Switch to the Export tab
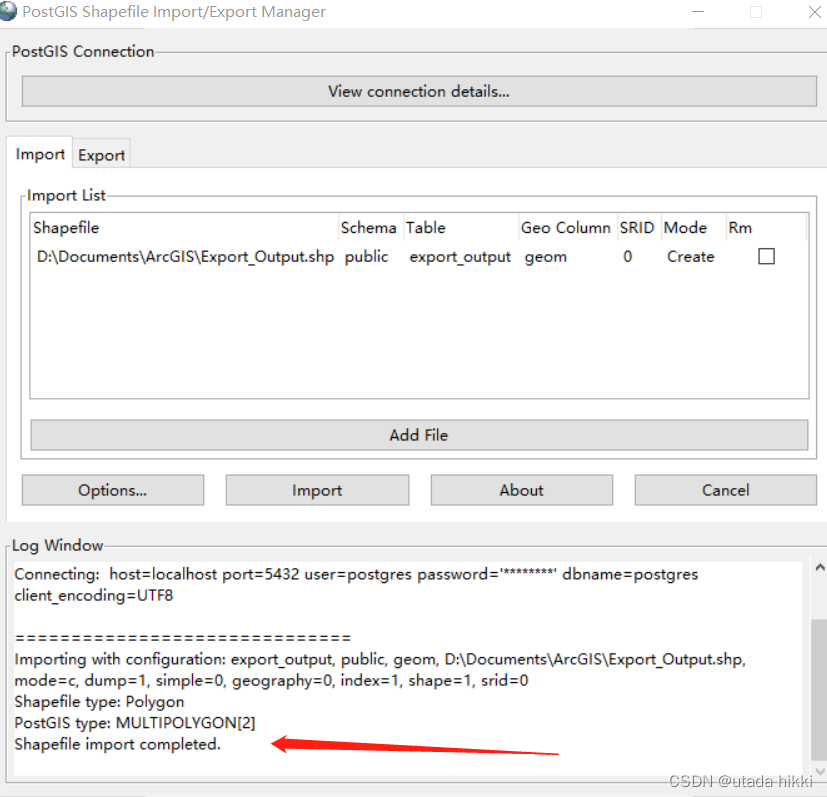Image resolution: width=827 pixels, height=797 pixels. [100, 154]
